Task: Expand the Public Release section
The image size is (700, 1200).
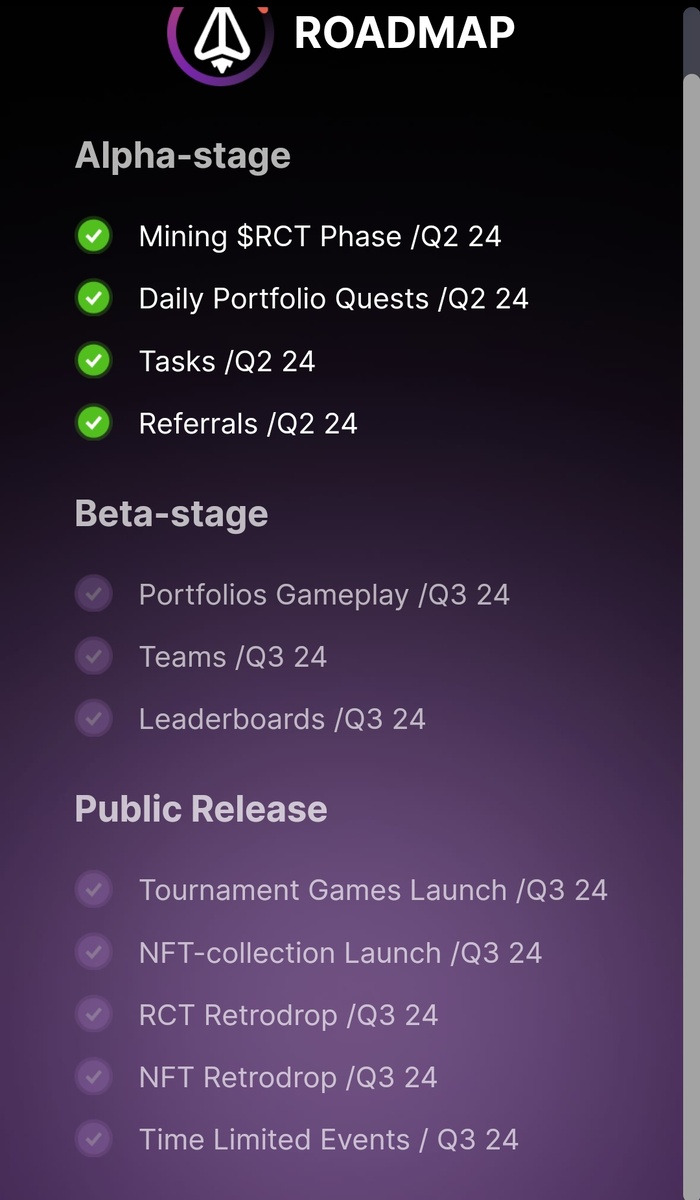Action: point(200,808)
